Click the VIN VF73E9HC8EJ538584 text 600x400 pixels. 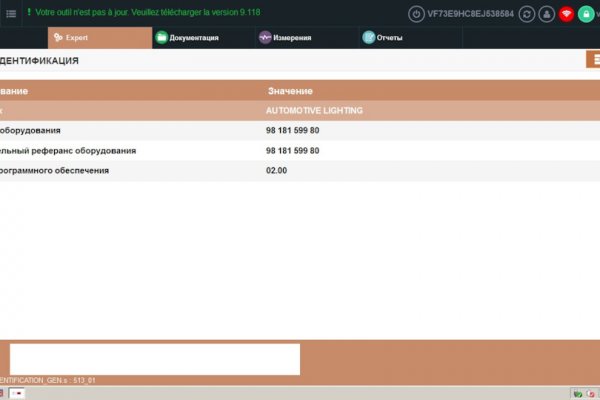point(470,14)
